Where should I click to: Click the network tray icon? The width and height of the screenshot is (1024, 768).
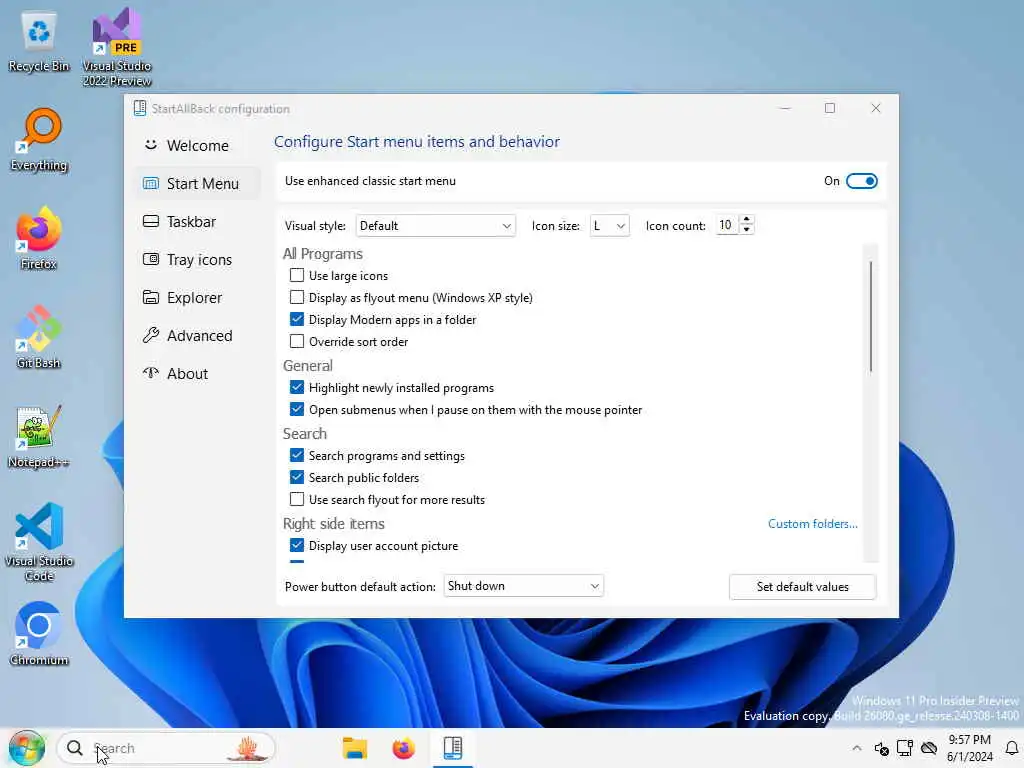pos(905,748)
